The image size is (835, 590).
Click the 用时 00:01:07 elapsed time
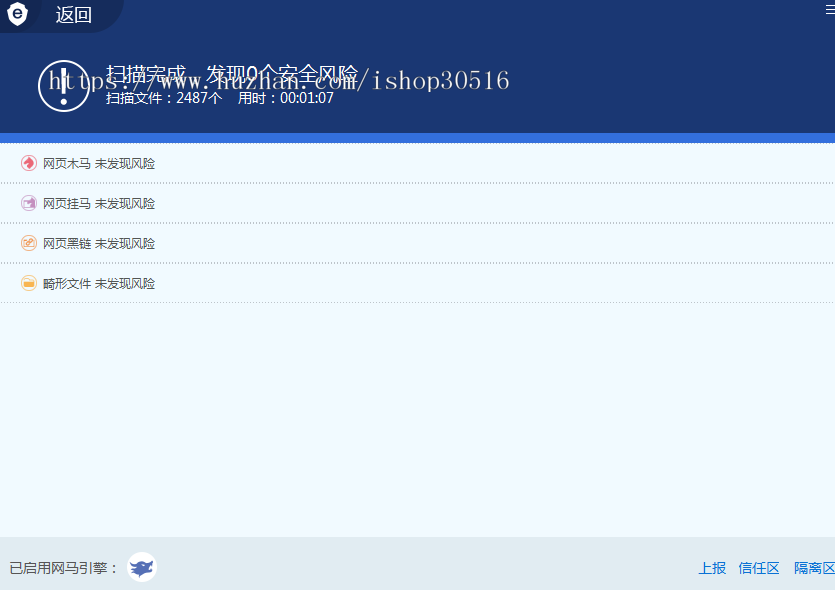tap(286, 98)
